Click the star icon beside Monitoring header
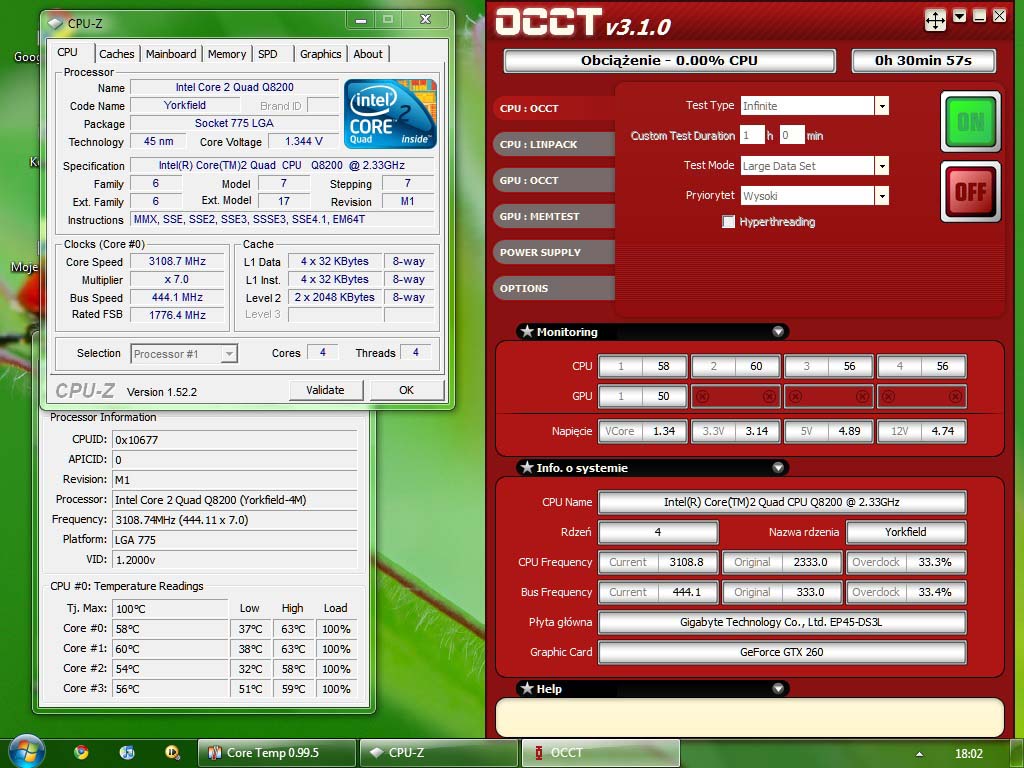1024x768 pixels. pyautogui.click(x=526, y=332)
